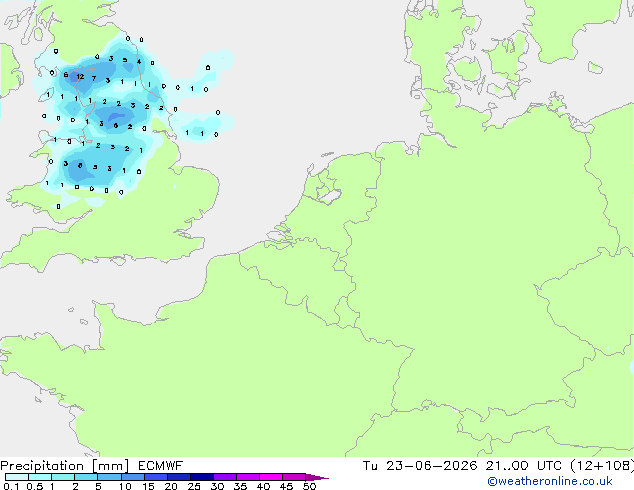
Task: Select the 2–5 mm legend color swatch
Action: pos(86,477)
